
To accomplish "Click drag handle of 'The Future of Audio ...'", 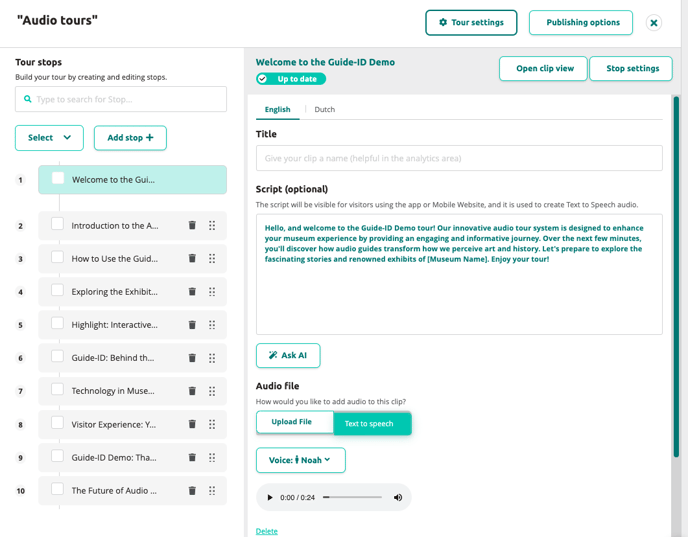I will pos(212,490).
